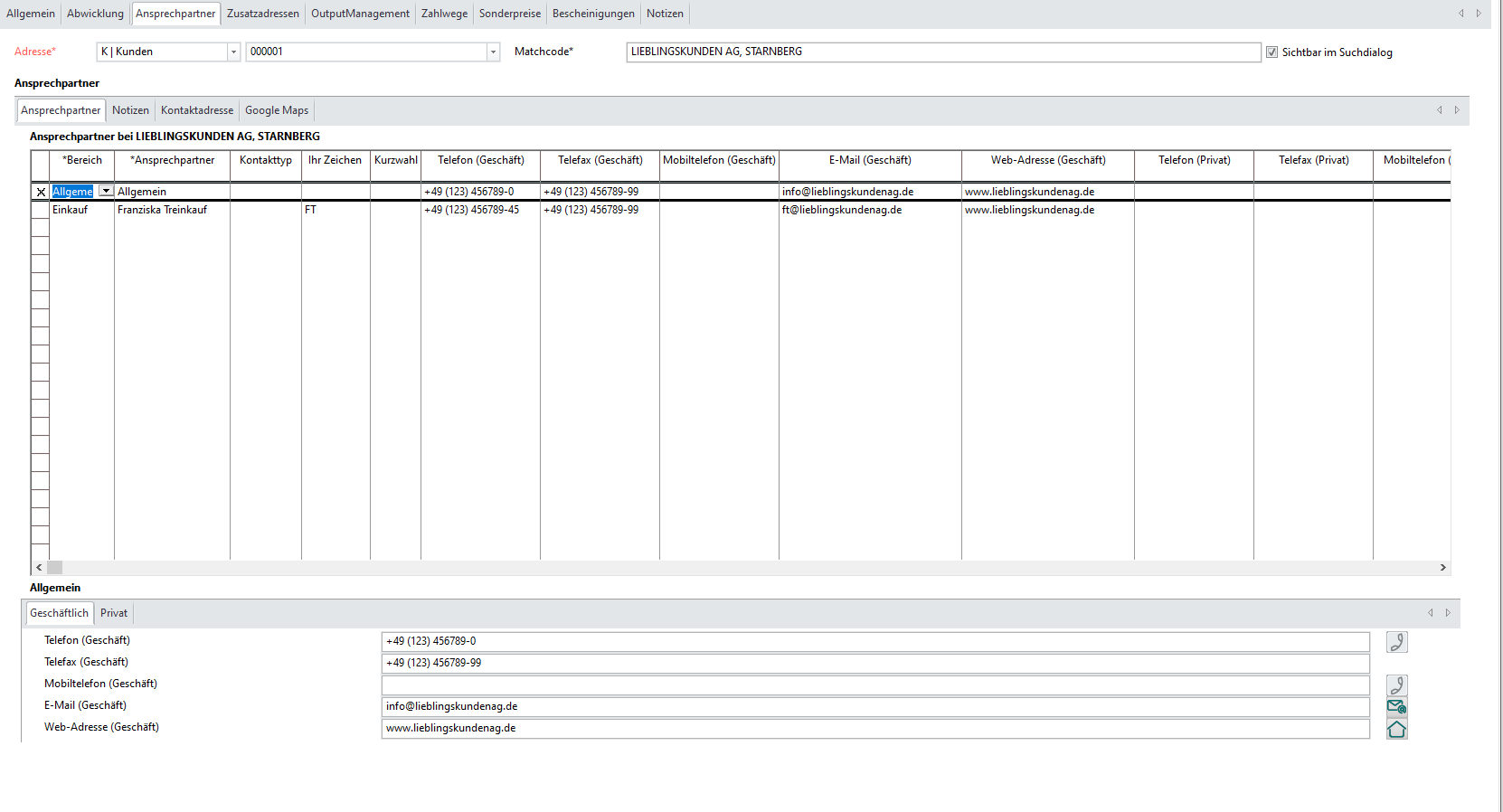This screenshot has width=1503, height=812.
Task: Click the grid's horizontal scrollbar right arrow
Action: 1442,568
